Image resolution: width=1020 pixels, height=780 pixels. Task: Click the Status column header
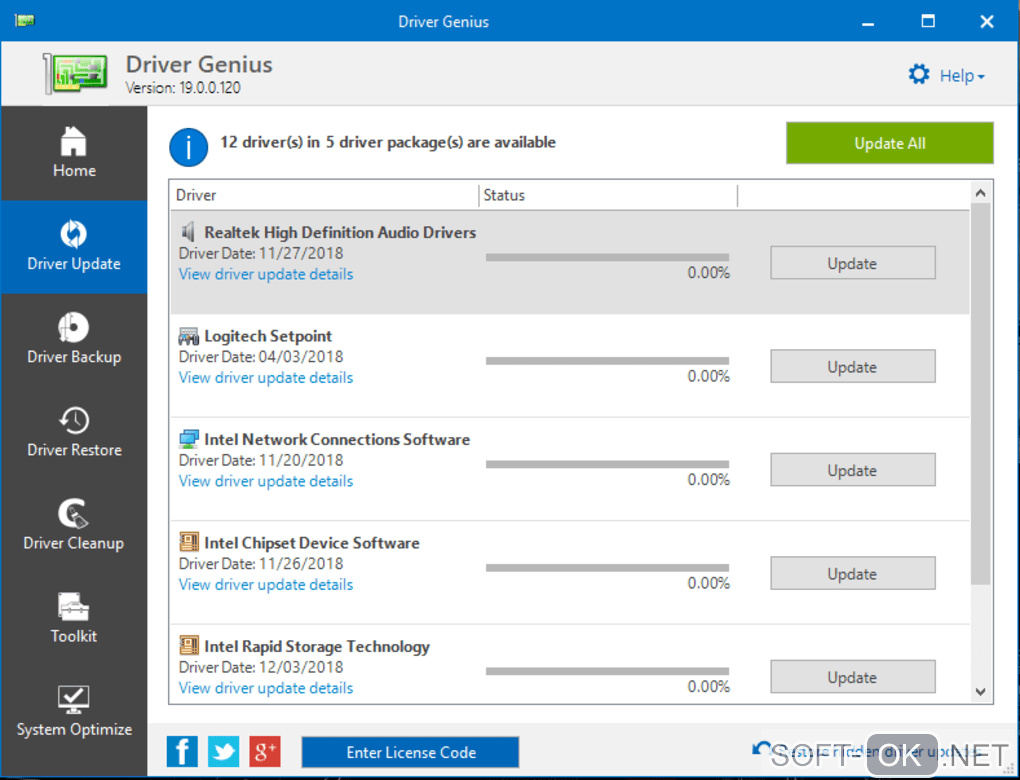608,195
